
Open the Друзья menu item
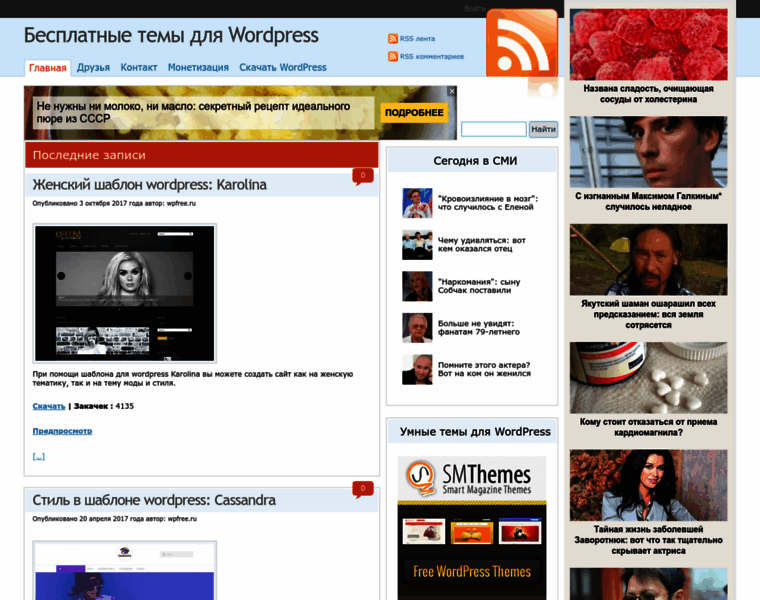(93, 67)
